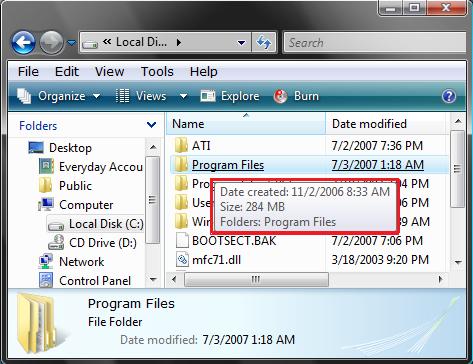The width and height of the screenshot is (473, 364).
Task: Click the folder tree vertical scrollbar thumb
Action: 153,200
